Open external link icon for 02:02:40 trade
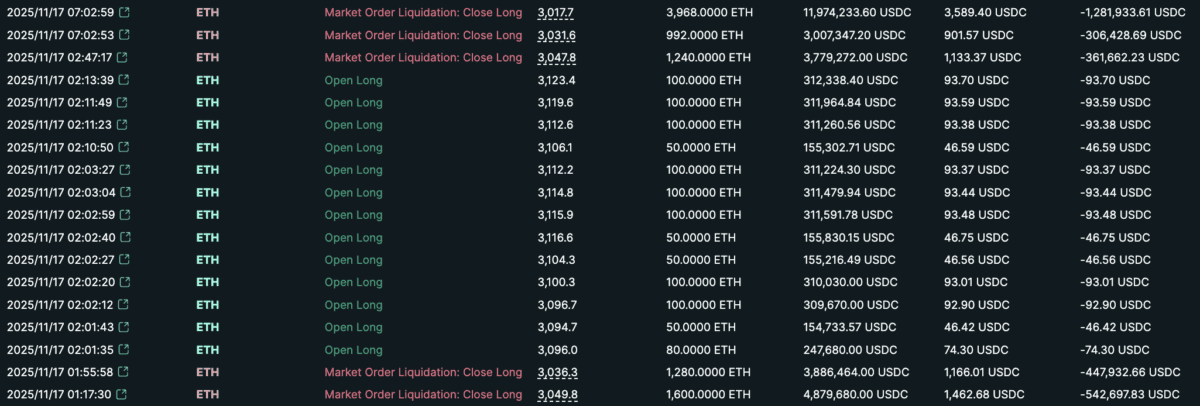Screen dimensions: 1200x406 tap(122, 238)
